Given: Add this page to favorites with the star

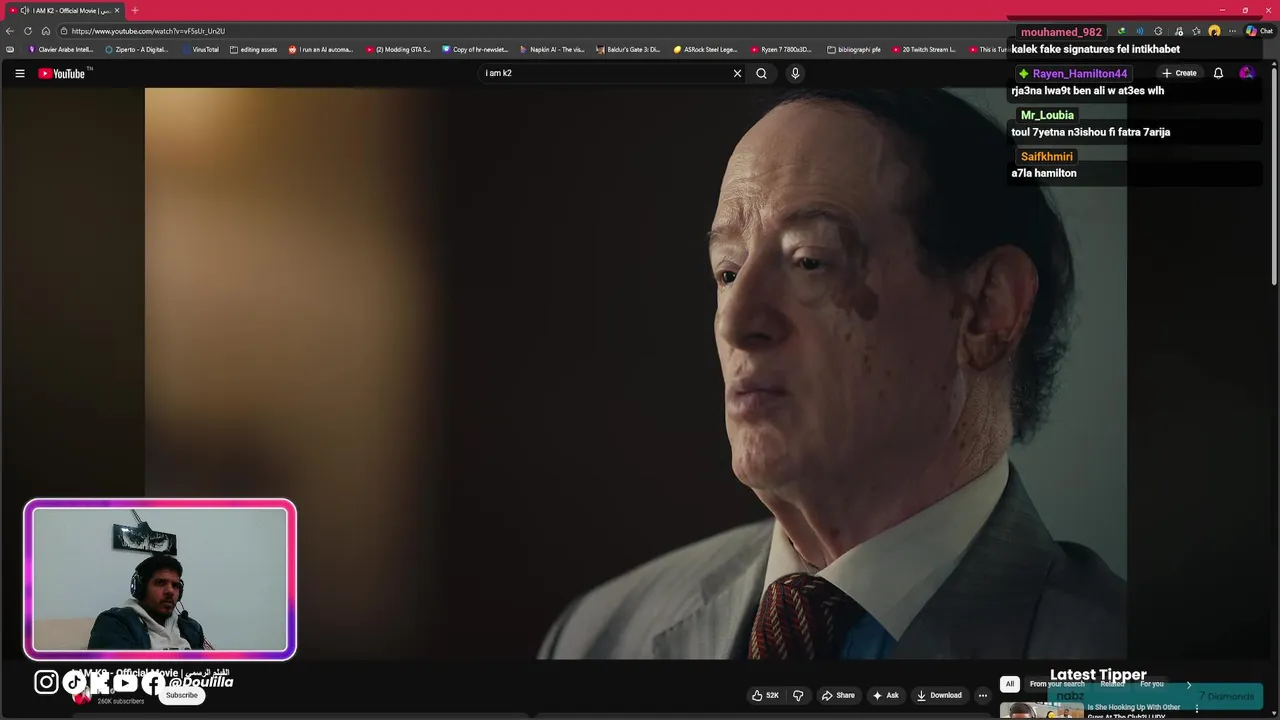Looking at the screenshot, I should pyautogui.click(x=1196, y=31).
